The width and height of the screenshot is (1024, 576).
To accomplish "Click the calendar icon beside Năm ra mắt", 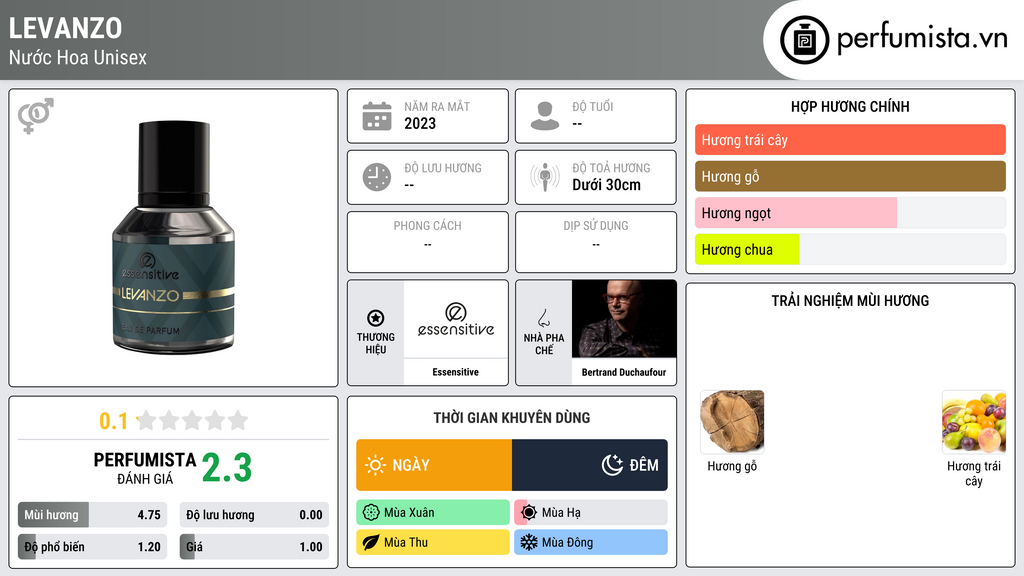I will pos(377,116).
